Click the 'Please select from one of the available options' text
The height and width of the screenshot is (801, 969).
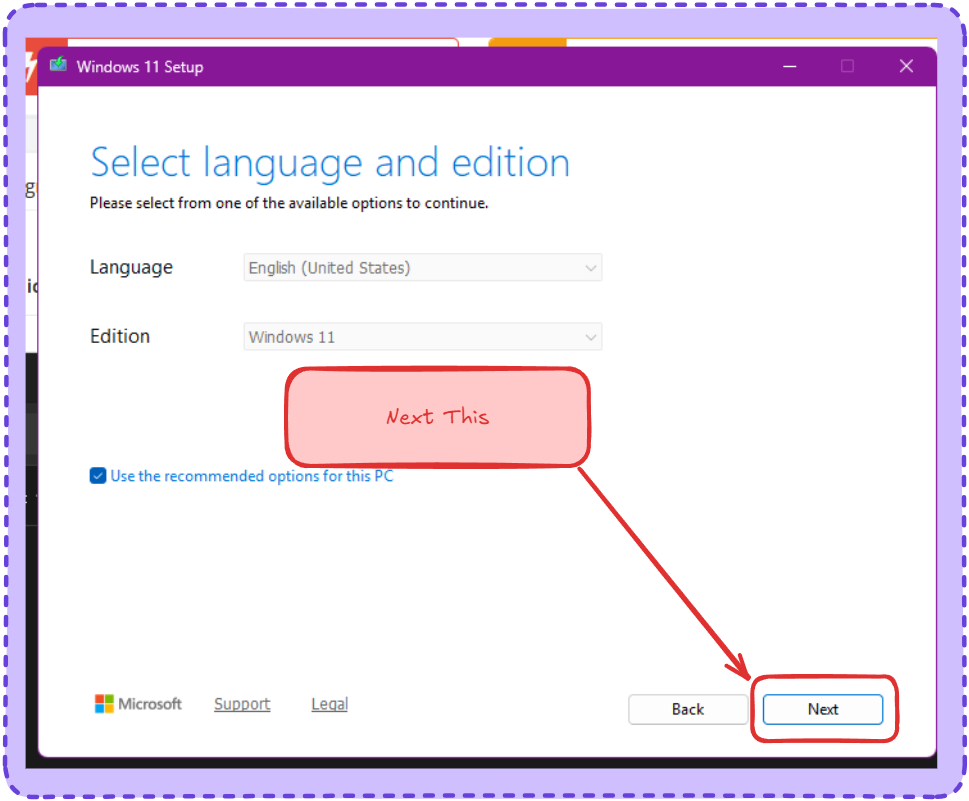point(289,203)
